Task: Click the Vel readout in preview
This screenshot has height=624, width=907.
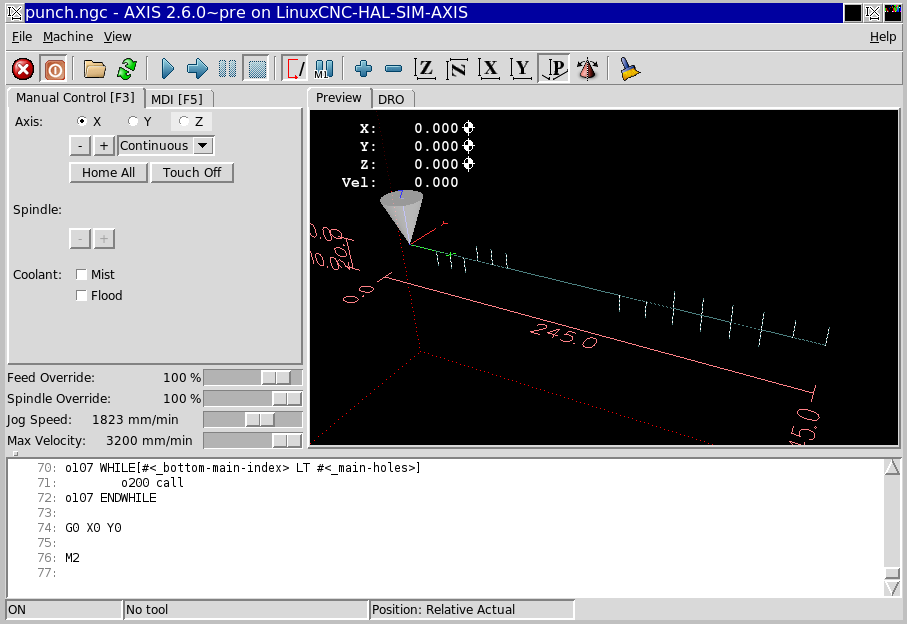Action: click(x=400, y=183)
